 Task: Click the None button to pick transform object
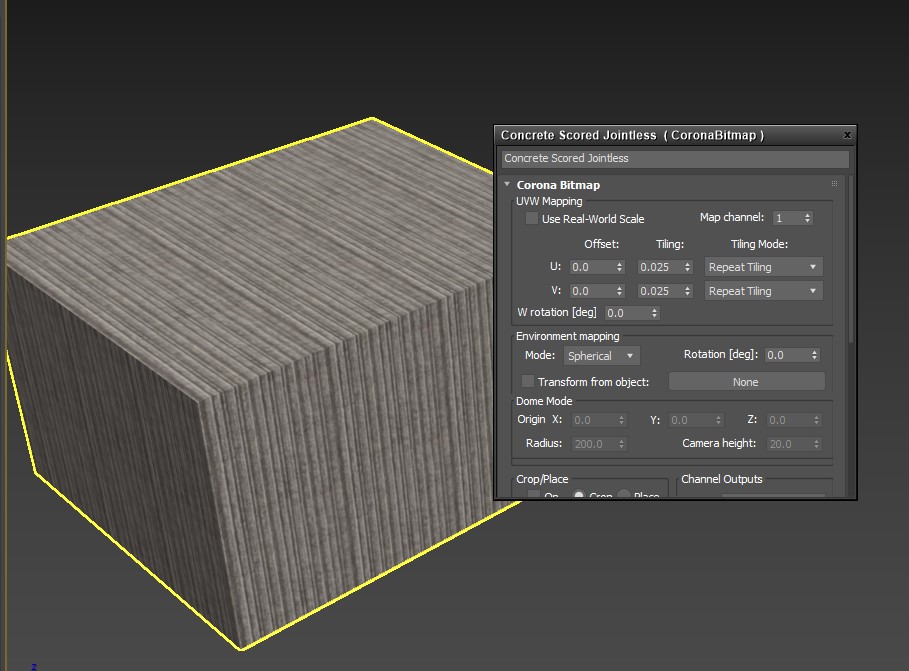tap(746, 381)
